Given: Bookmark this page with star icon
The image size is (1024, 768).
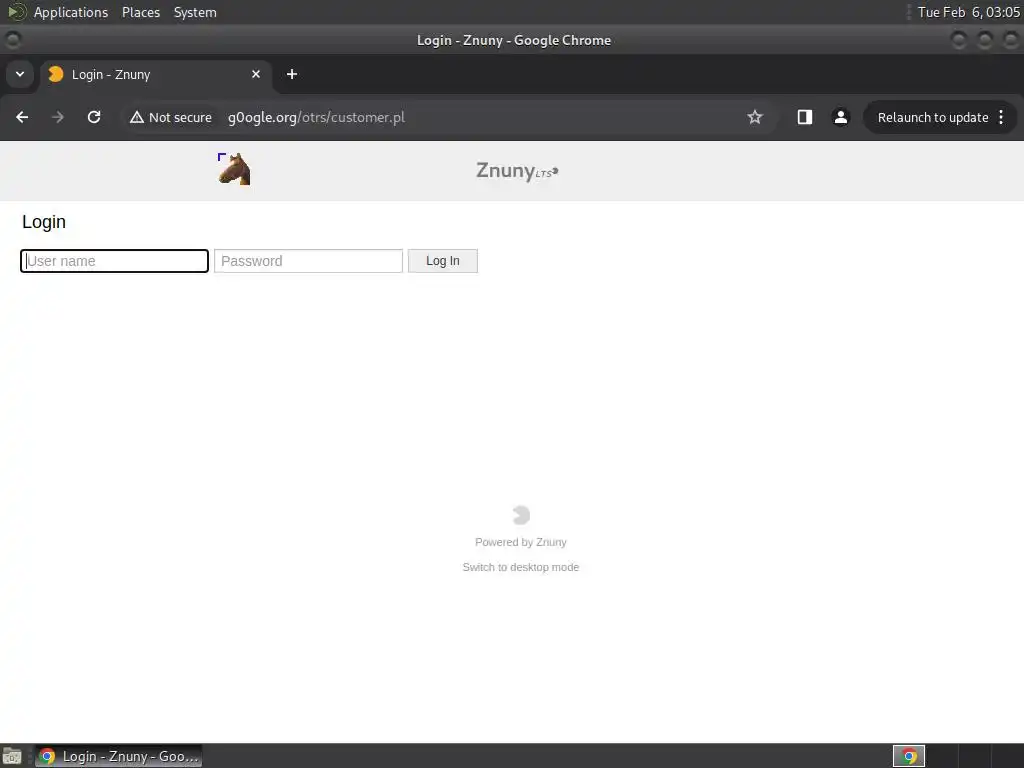Looking at the screenshot, I should click(x=755, y=117).
